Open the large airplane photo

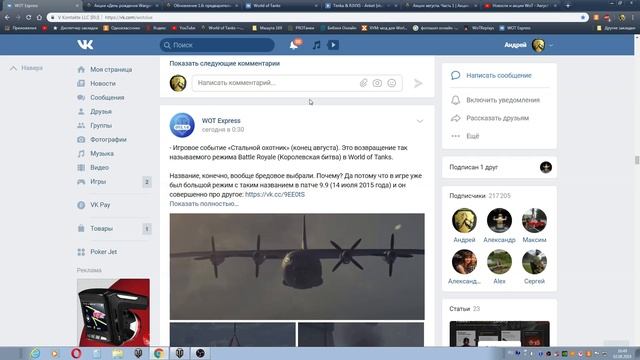pos(297,267)
